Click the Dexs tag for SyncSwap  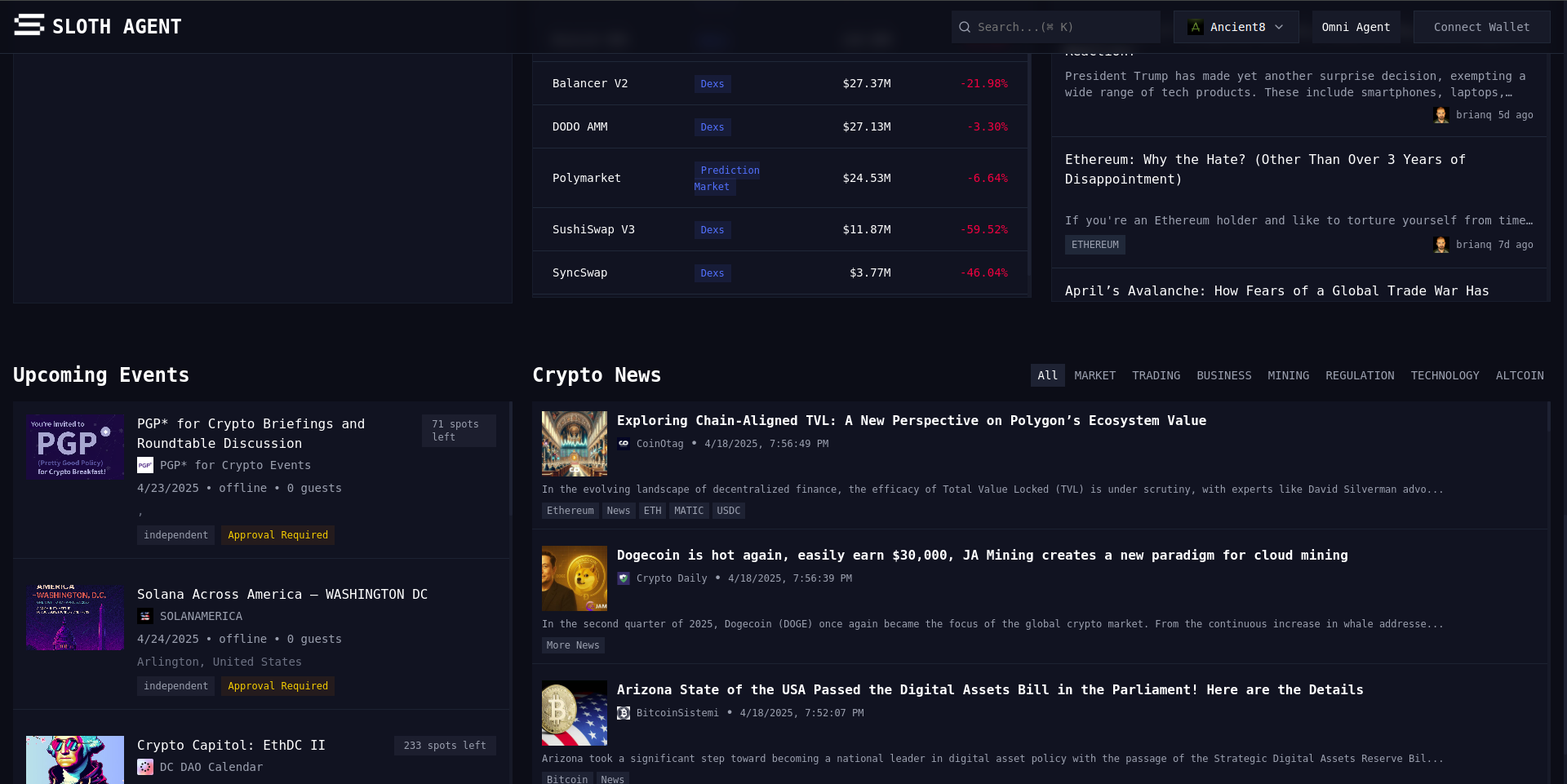click(x=712, y=273)
